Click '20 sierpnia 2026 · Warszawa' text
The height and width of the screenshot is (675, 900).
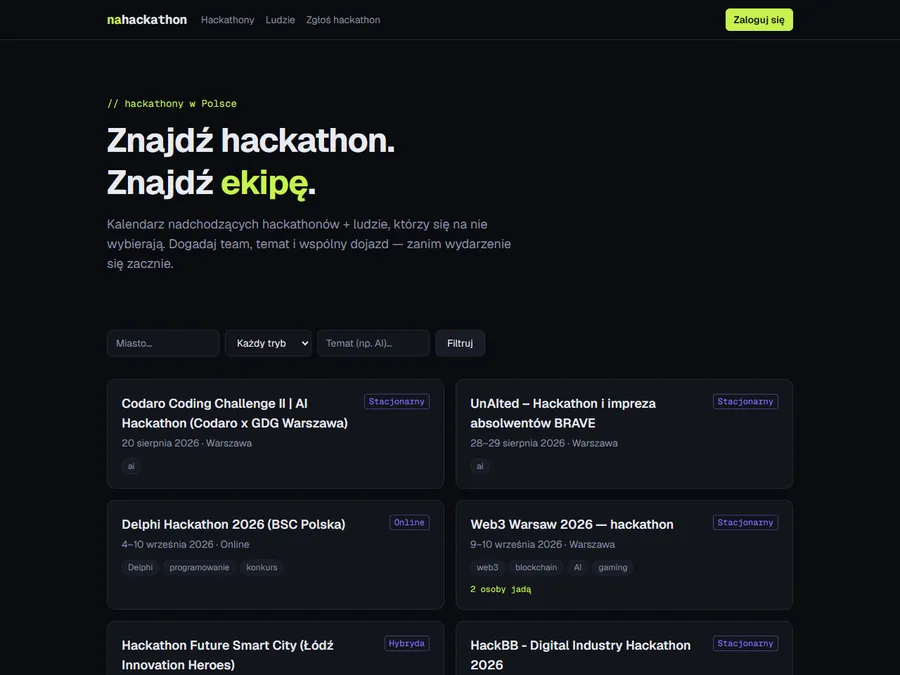pos(187,443)
